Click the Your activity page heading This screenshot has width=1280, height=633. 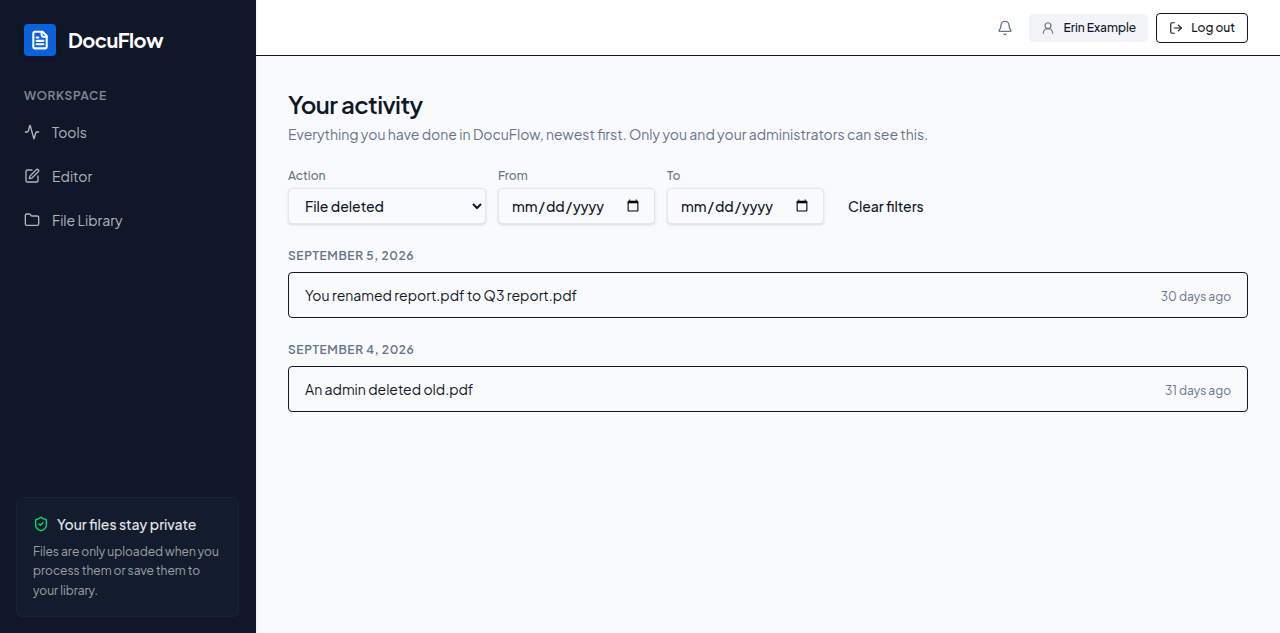click(355, 105)
